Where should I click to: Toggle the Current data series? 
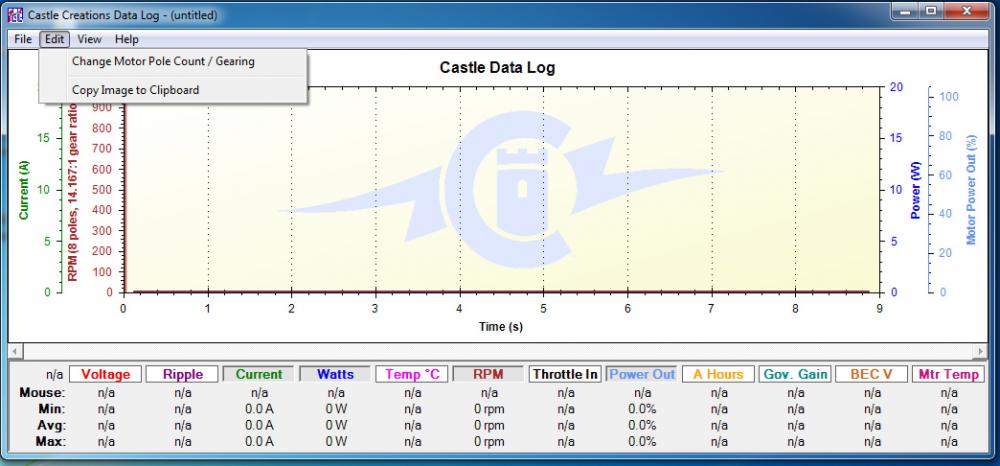pyautogui.click(x=259, y=374)
